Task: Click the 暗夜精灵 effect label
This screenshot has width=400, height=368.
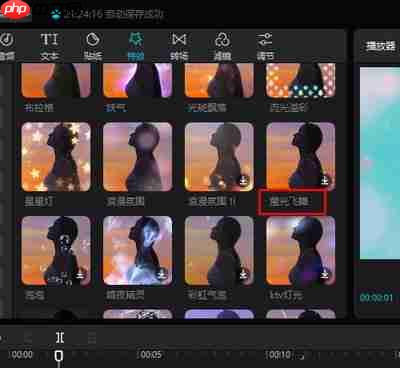Action: coord(125,295)
